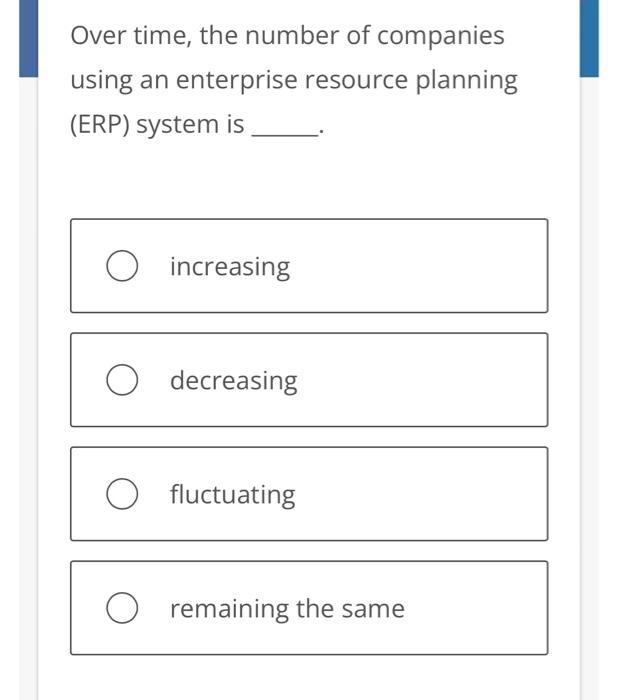The width and height of the screenshot is (617, 700).
Task: Click the "decreasing" answer label text
Action: coord(233,381)
